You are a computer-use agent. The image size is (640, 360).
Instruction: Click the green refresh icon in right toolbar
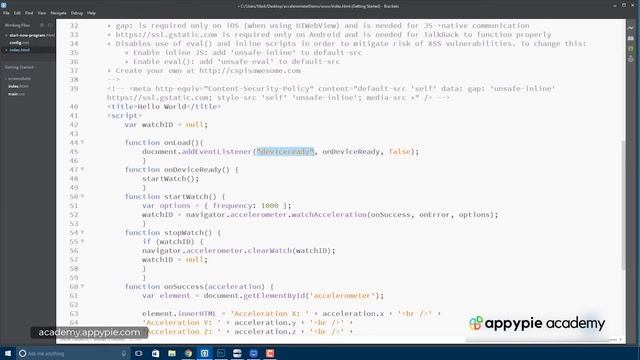coord(631,49)
